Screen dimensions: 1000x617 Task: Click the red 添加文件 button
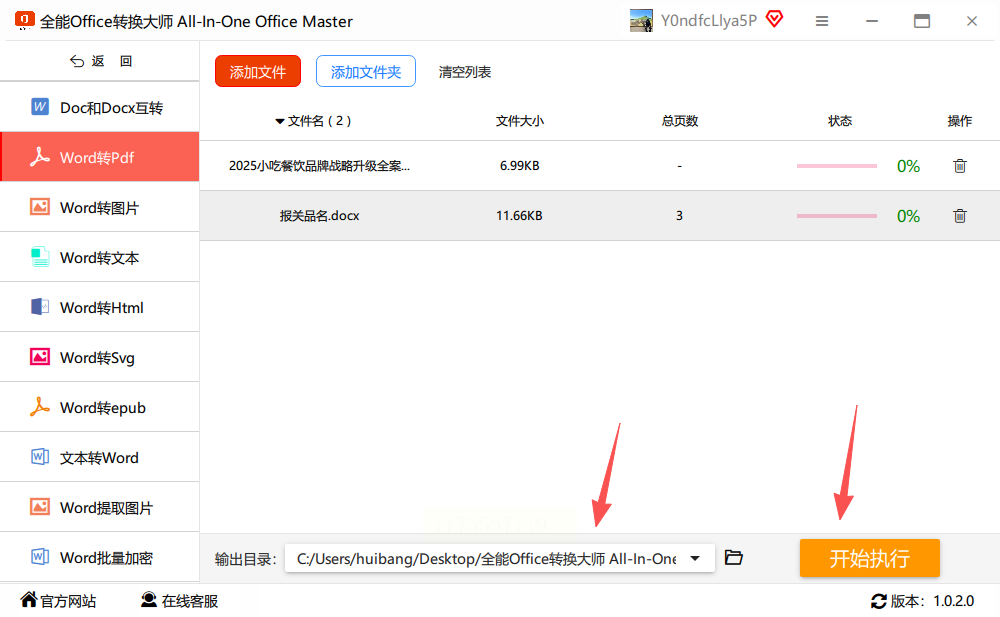[258, 71]
